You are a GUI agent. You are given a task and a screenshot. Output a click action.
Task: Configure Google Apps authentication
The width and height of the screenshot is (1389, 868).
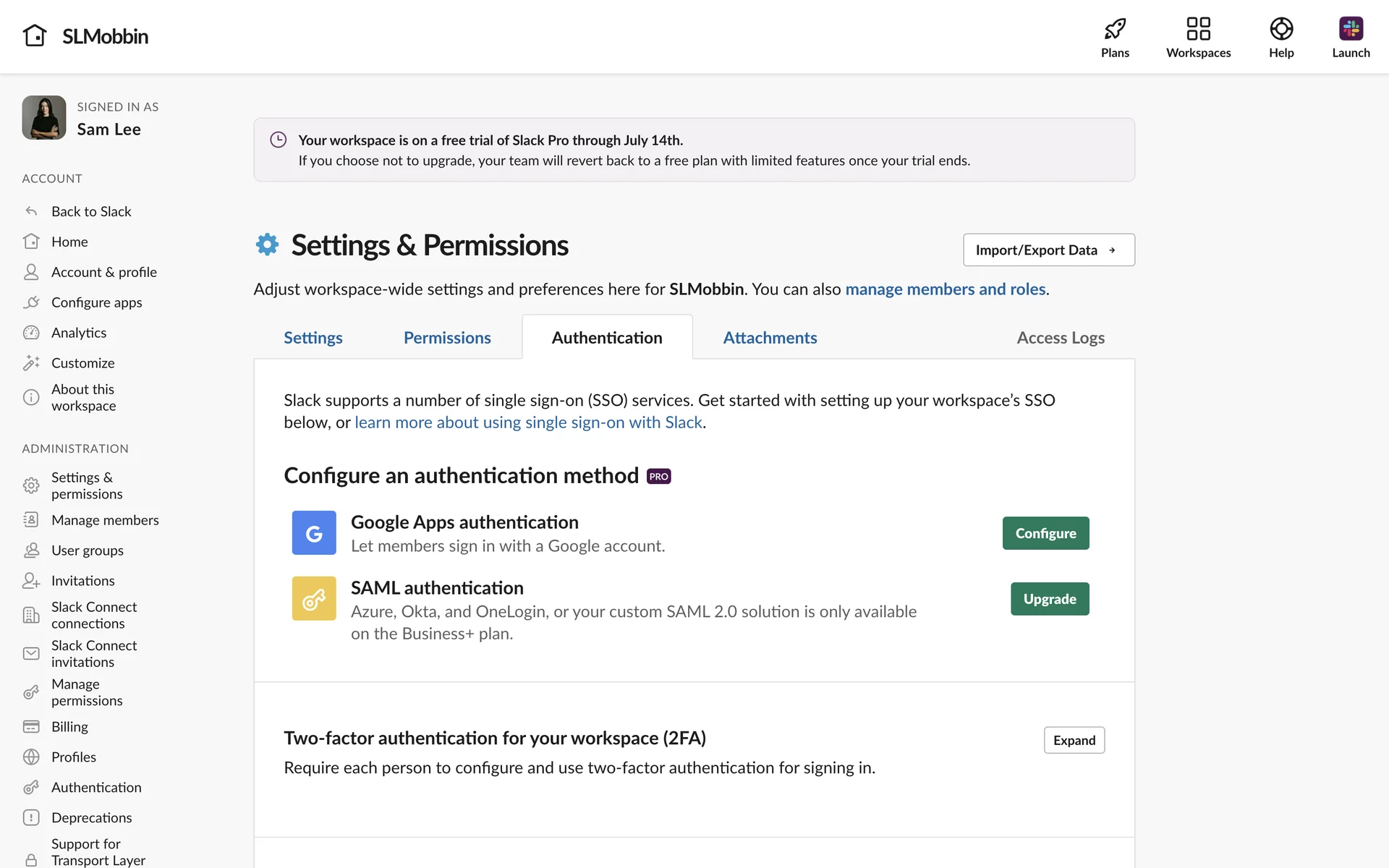tap(1045, 533)
